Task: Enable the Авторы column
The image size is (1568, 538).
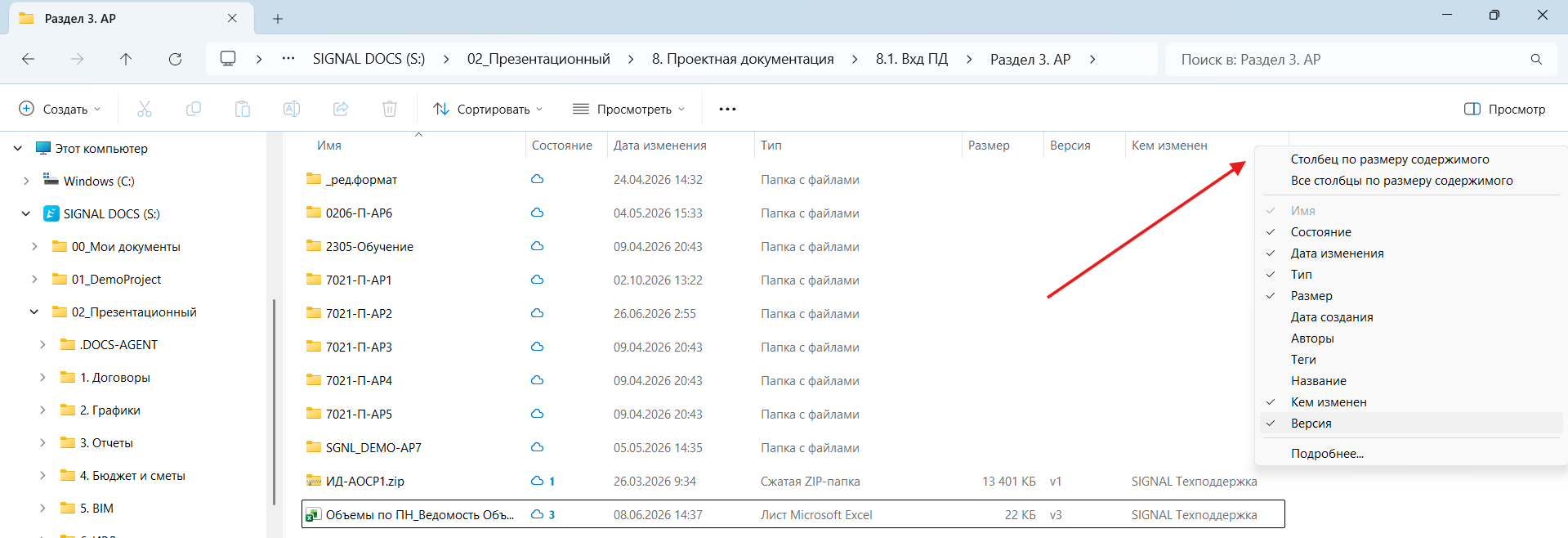Action: coord(1312,338)
